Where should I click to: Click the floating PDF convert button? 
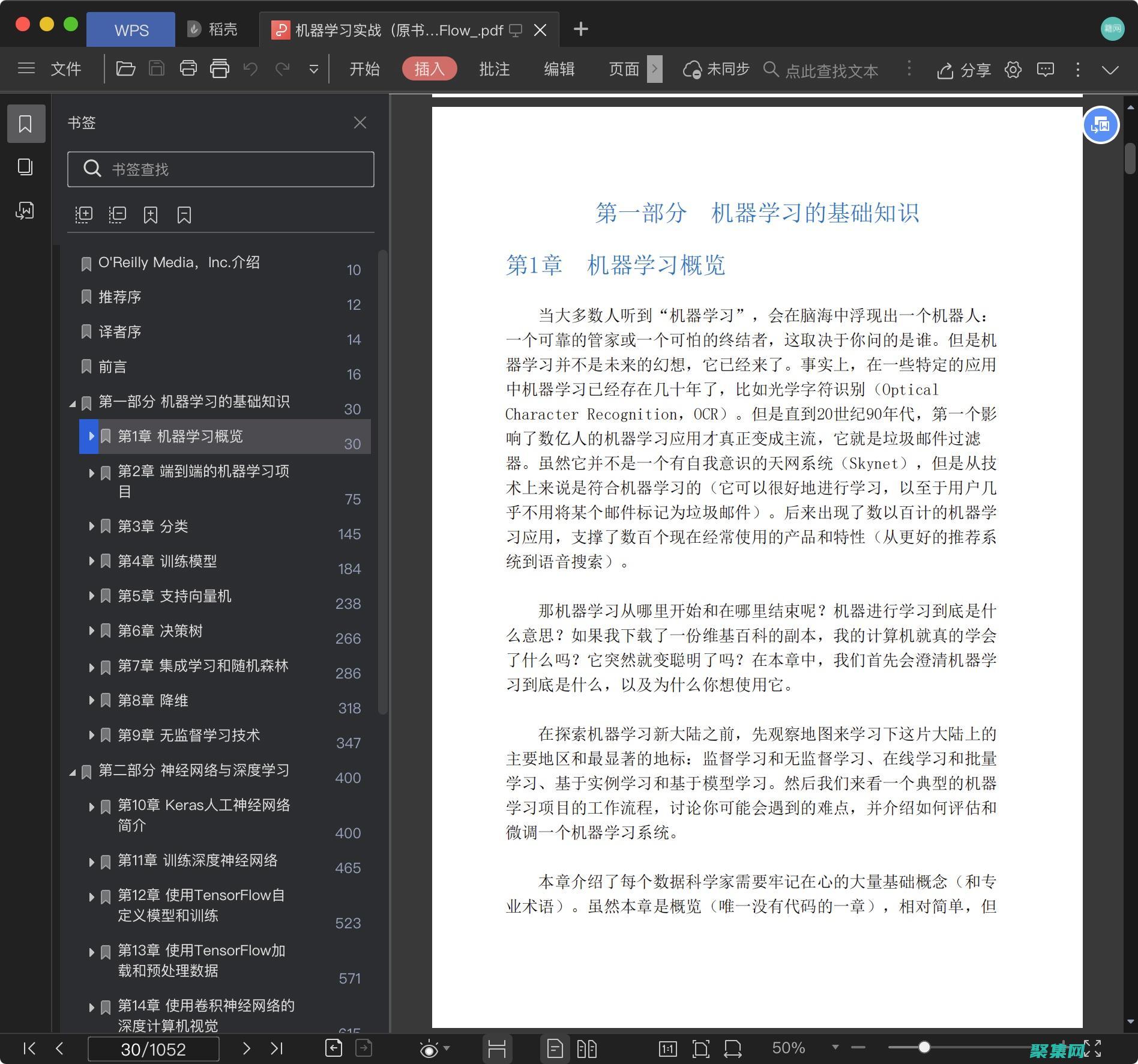click(x=1100, y=125)
